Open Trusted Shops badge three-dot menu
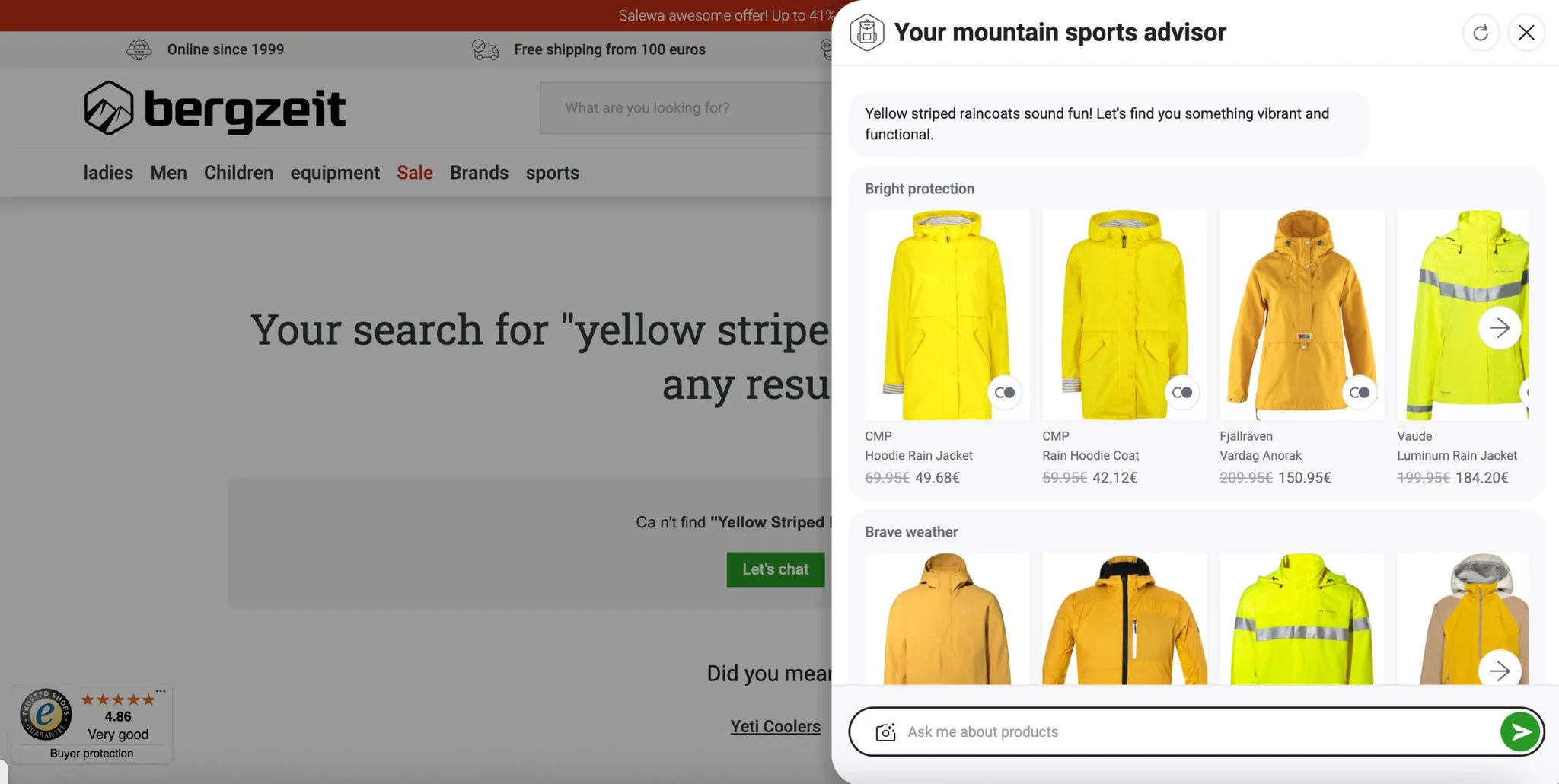 tap(161, 691)
